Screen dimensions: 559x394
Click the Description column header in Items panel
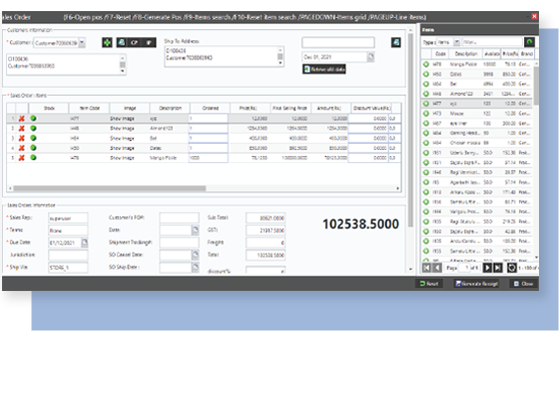tap(466, 54)
